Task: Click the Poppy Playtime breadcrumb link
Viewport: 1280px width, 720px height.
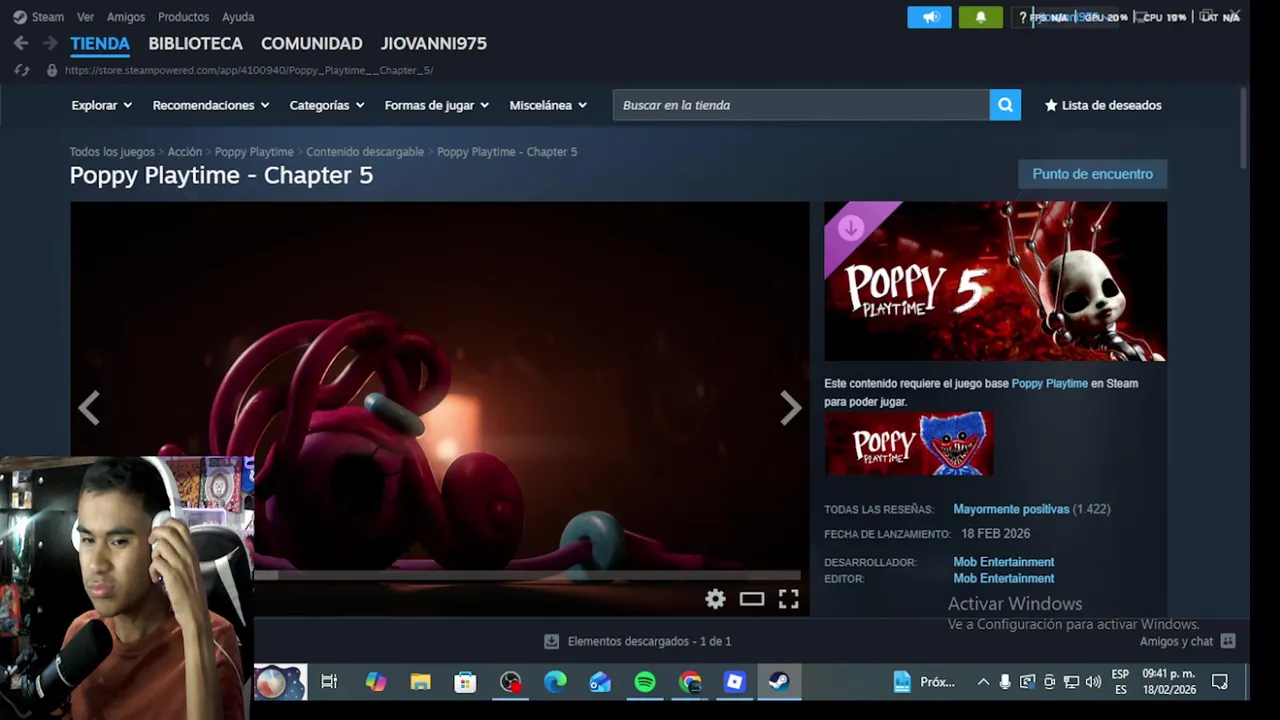Action: (254, 152)
